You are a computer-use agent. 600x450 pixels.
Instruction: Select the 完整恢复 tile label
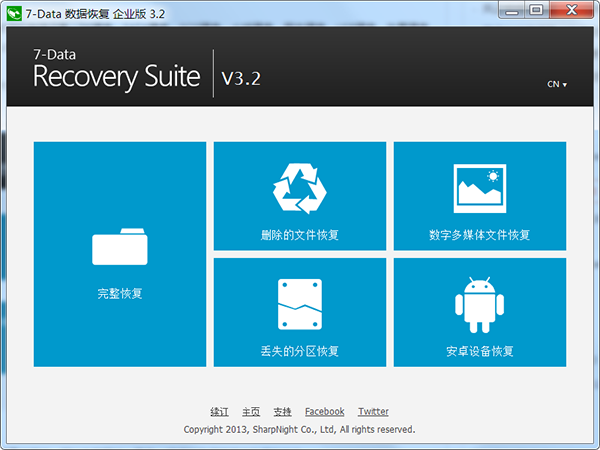[x=120, y=293]
